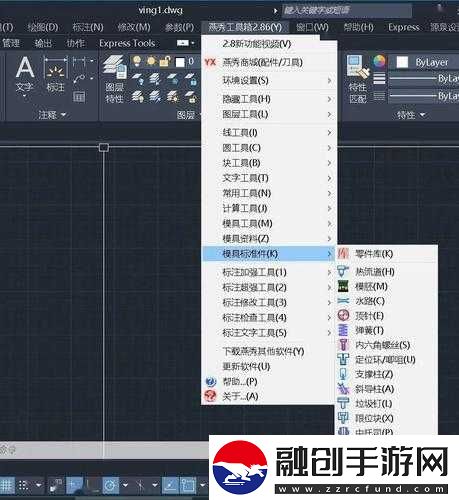Screen dimensions: 459x500
Task: Expand 线工具(I) submenu arrow
Action: [329, 133]
